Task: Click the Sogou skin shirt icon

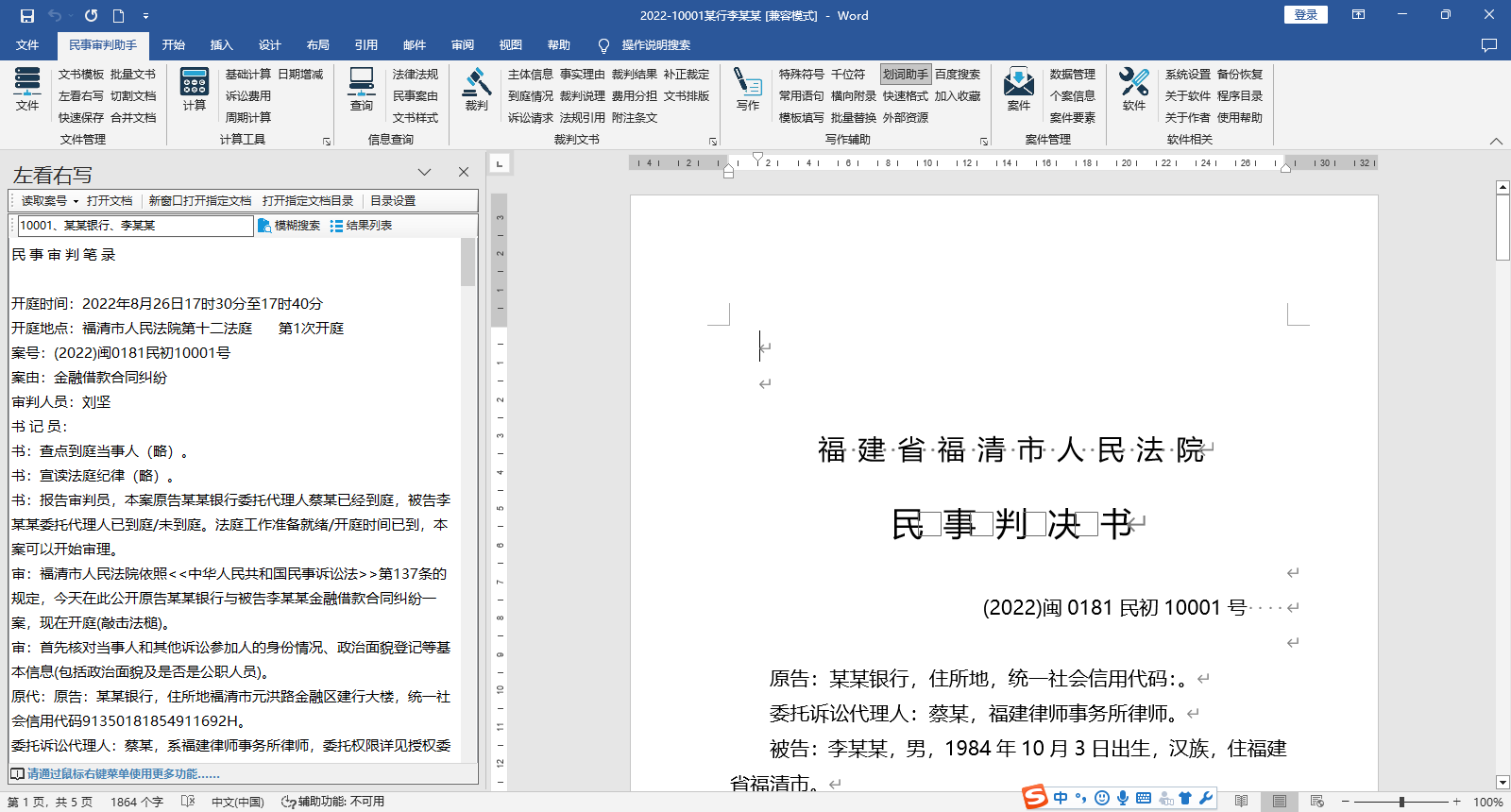Action: click(1185, 798)
